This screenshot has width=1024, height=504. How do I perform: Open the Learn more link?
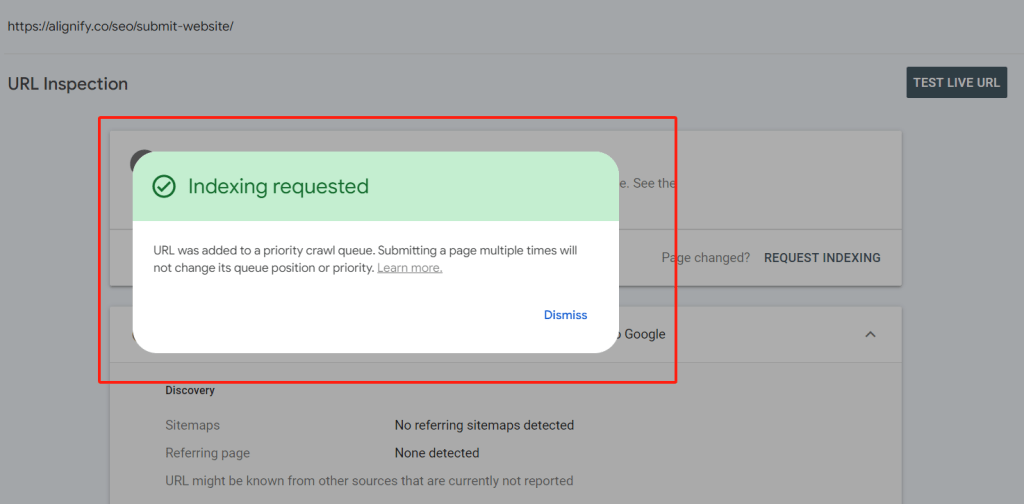pyautogui.click(x=409, y=268)
